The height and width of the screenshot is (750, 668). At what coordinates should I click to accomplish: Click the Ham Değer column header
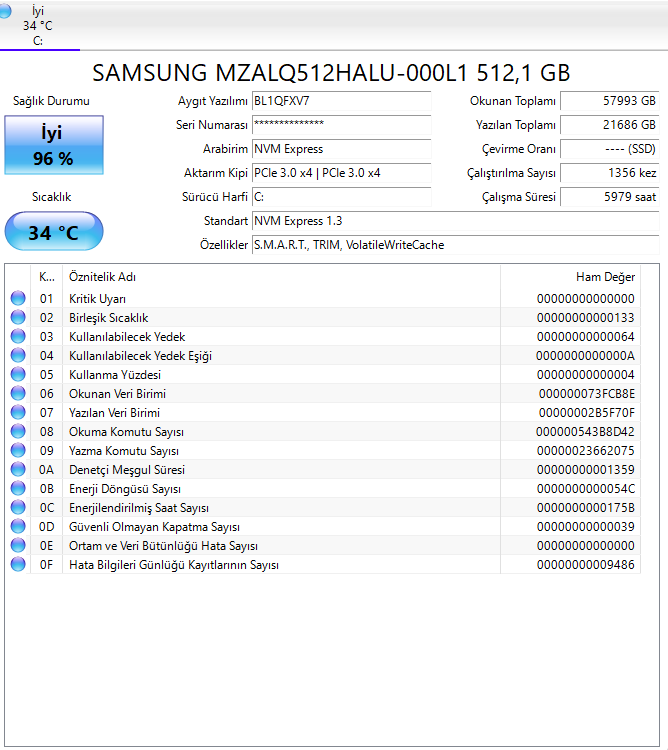click(570, 276)
